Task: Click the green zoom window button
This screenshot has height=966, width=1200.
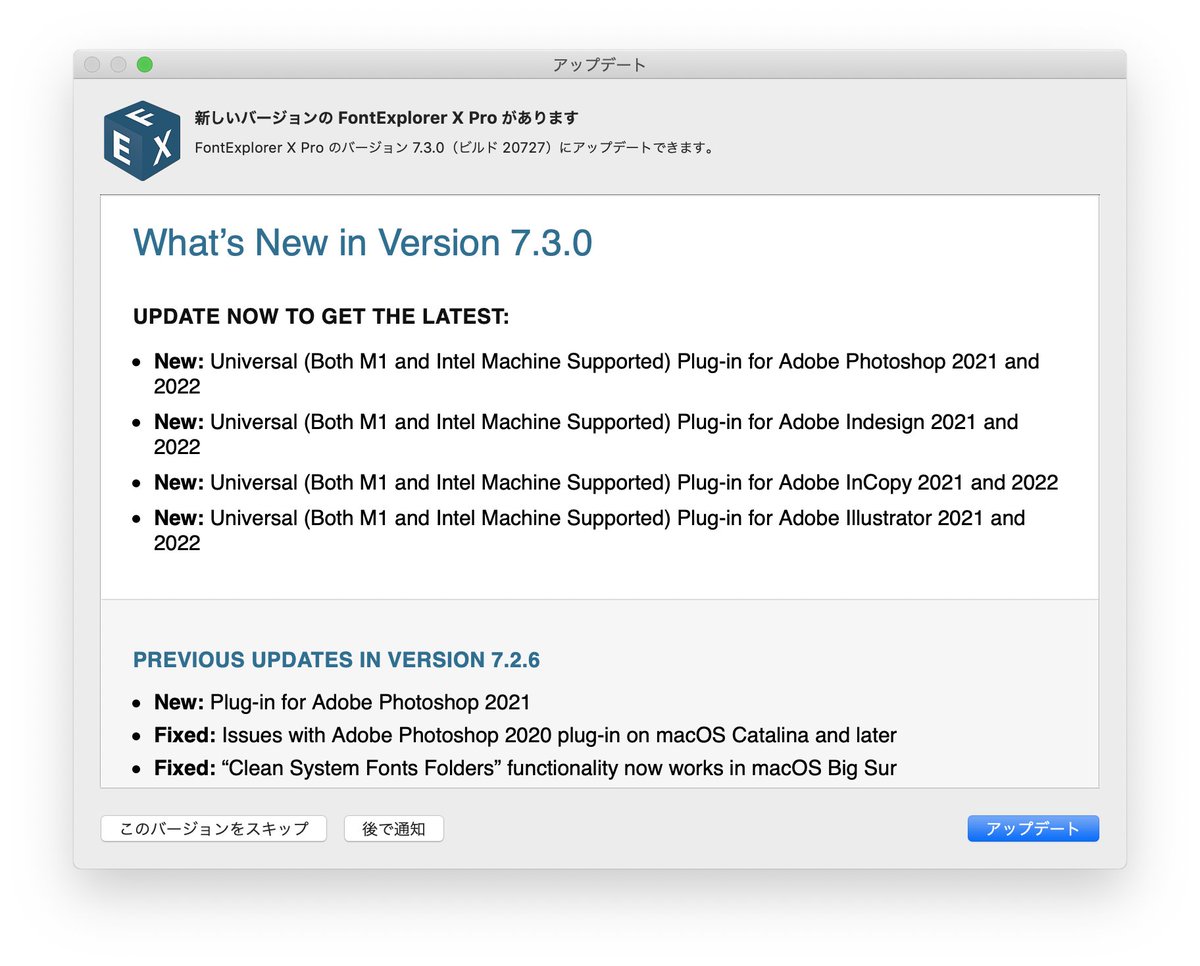Action: [144, 65]
